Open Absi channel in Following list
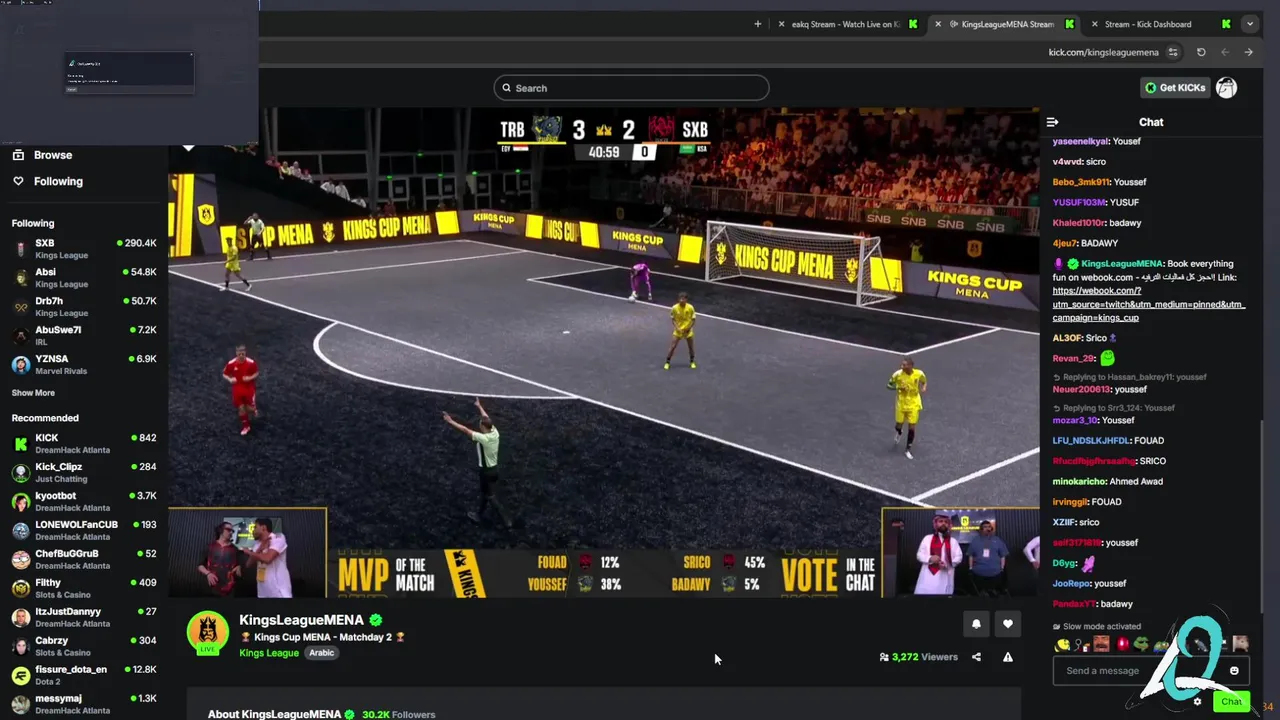The width and height of the screenshot is (1280, 720). point(84,278)
